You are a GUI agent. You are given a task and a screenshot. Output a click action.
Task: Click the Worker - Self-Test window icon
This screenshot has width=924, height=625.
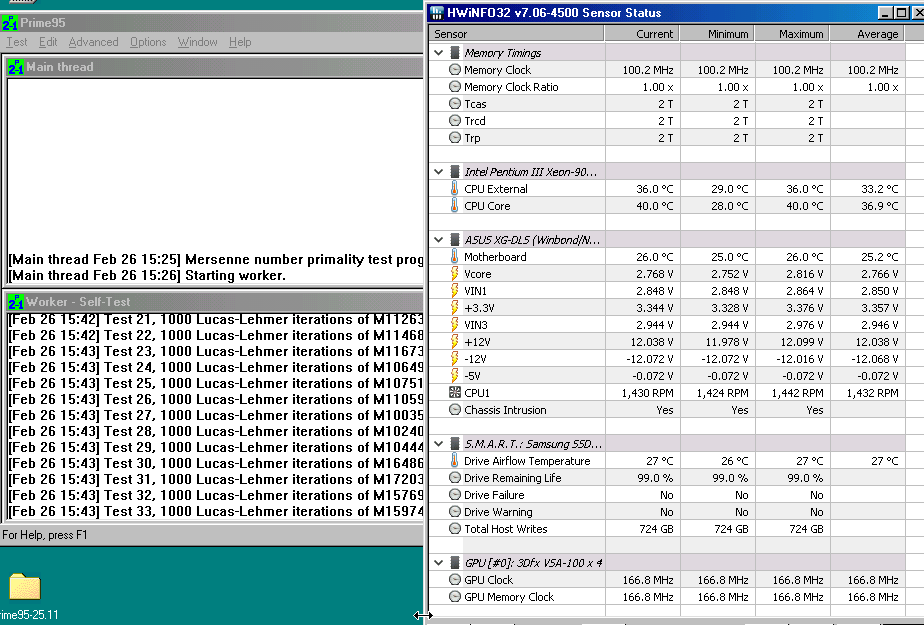coord(15,302)
